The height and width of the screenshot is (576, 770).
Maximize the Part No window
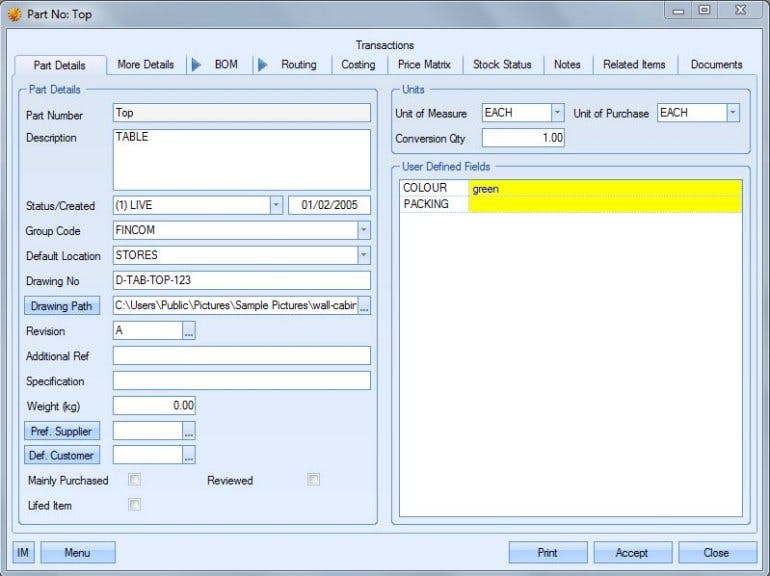click(x=704, y=11)
